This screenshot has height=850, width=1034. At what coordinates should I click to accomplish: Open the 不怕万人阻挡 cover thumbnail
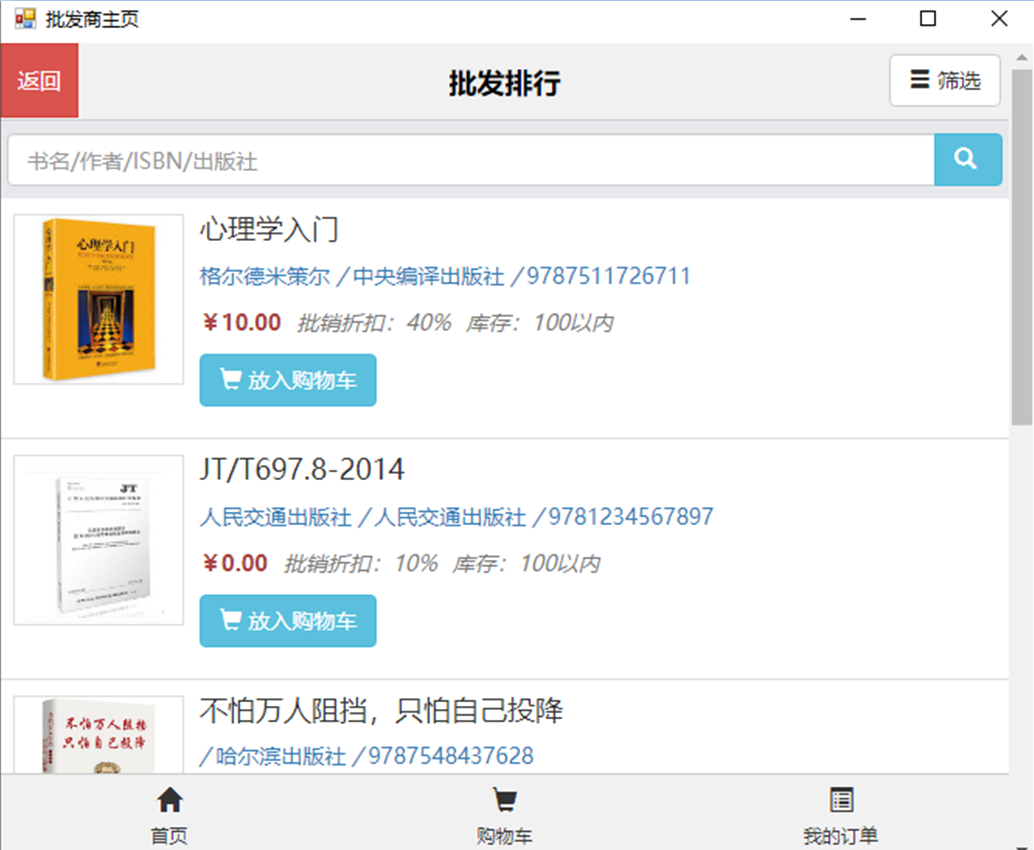[98, 735]
